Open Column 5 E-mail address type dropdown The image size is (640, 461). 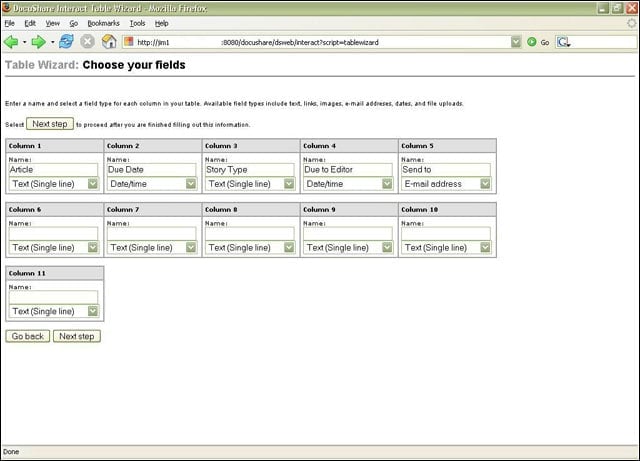tap(446, 184)
